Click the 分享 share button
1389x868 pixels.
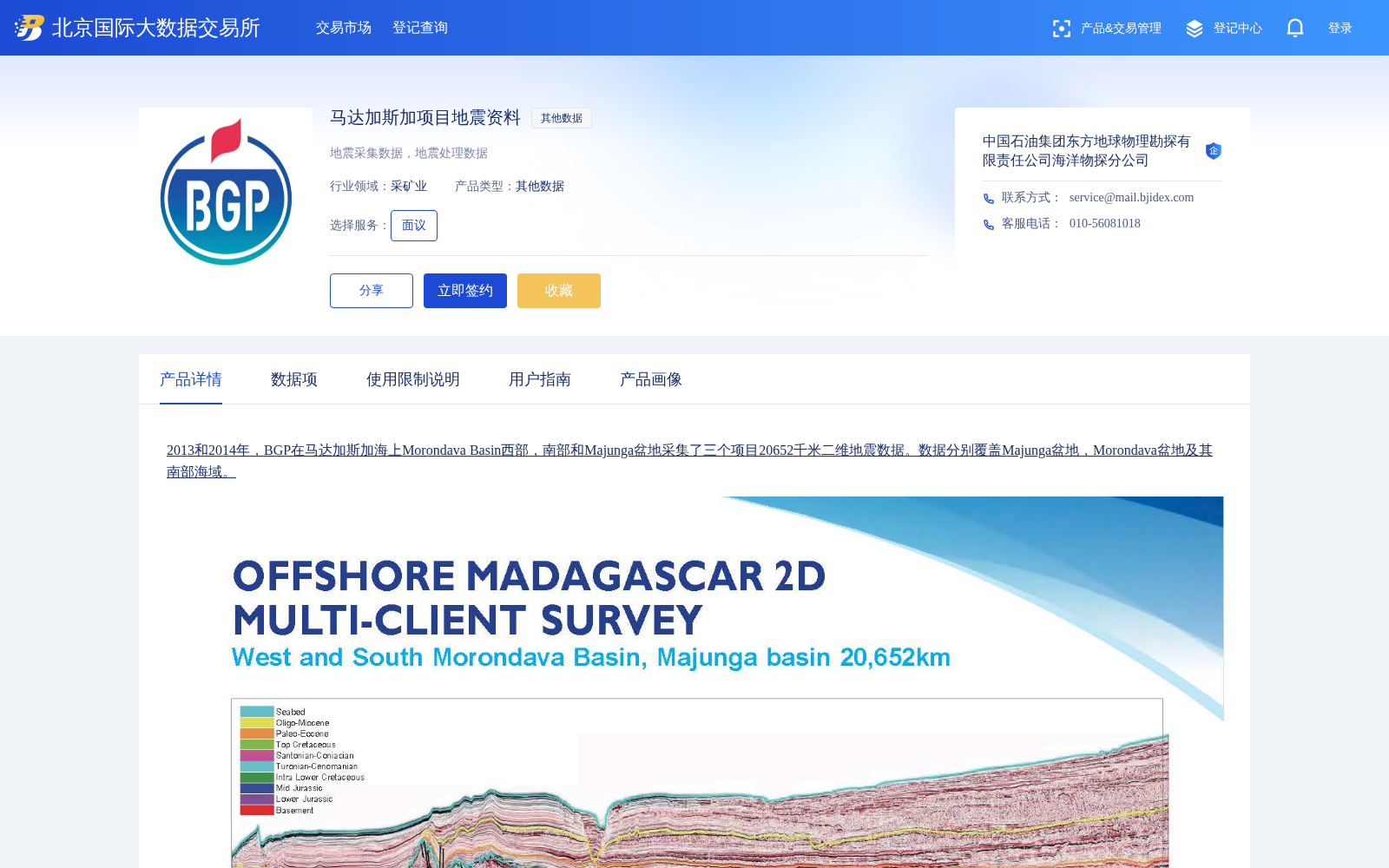[372, 291]
